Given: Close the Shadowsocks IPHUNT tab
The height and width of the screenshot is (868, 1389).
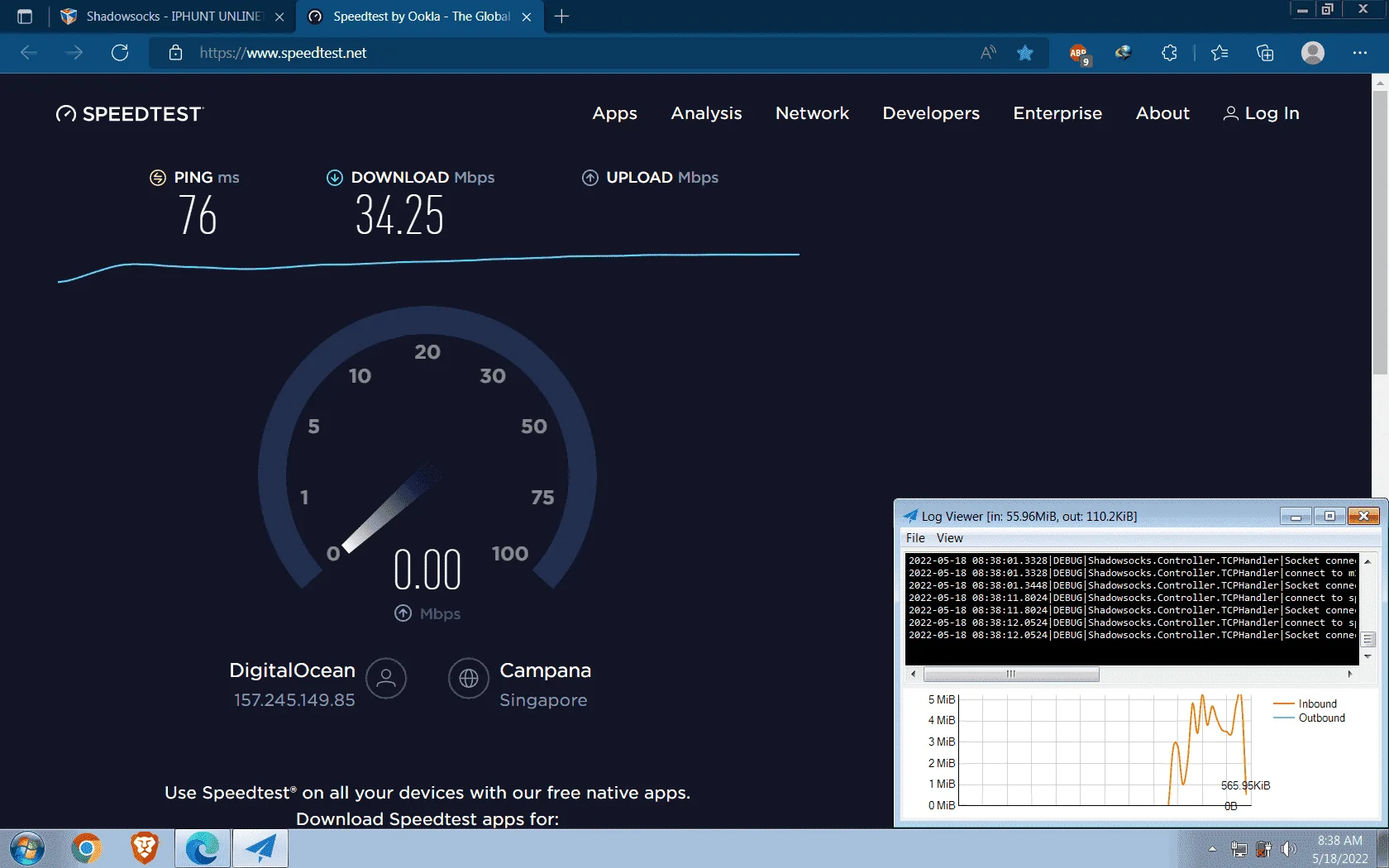Looking at the screenshot, I should [279, 17].
